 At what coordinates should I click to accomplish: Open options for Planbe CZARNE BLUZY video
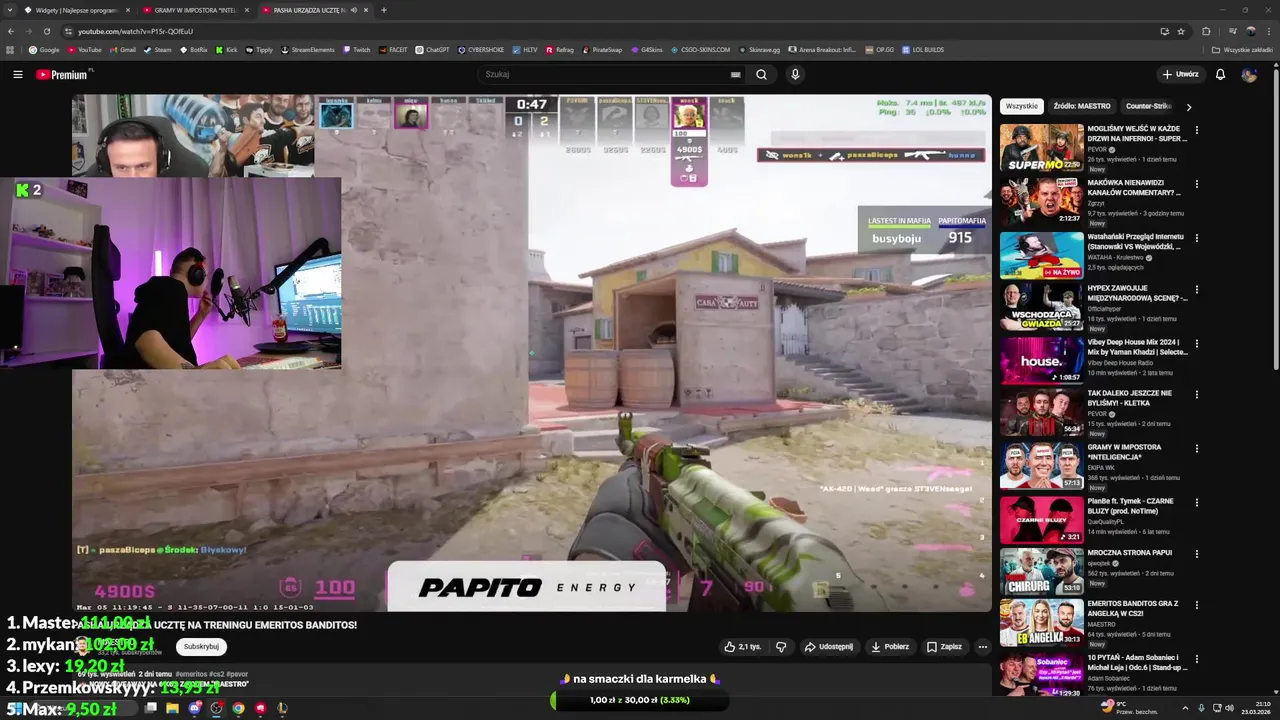[1196, 502]
